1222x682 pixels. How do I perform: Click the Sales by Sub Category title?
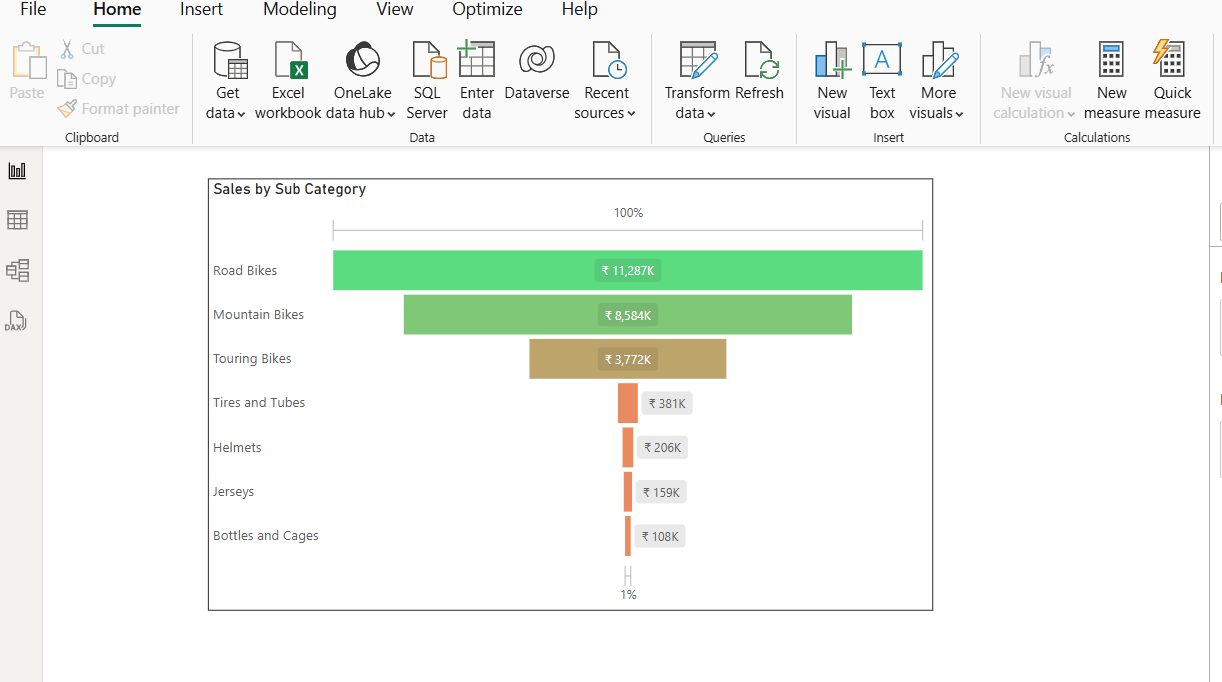[x=289, y=189]
